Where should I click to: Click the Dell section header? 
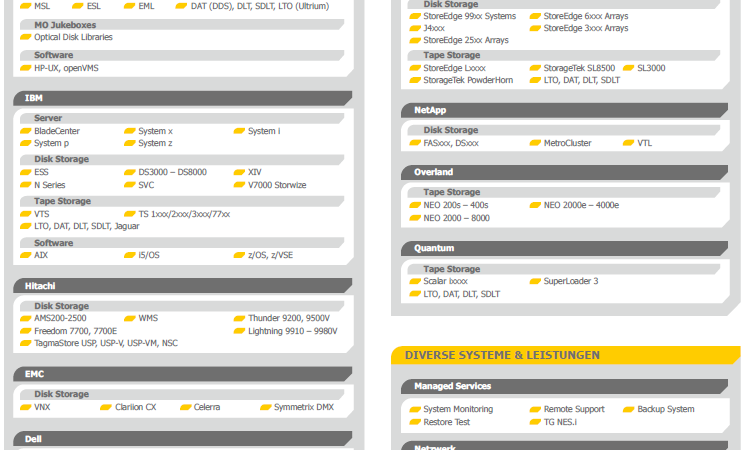(182, 439)
